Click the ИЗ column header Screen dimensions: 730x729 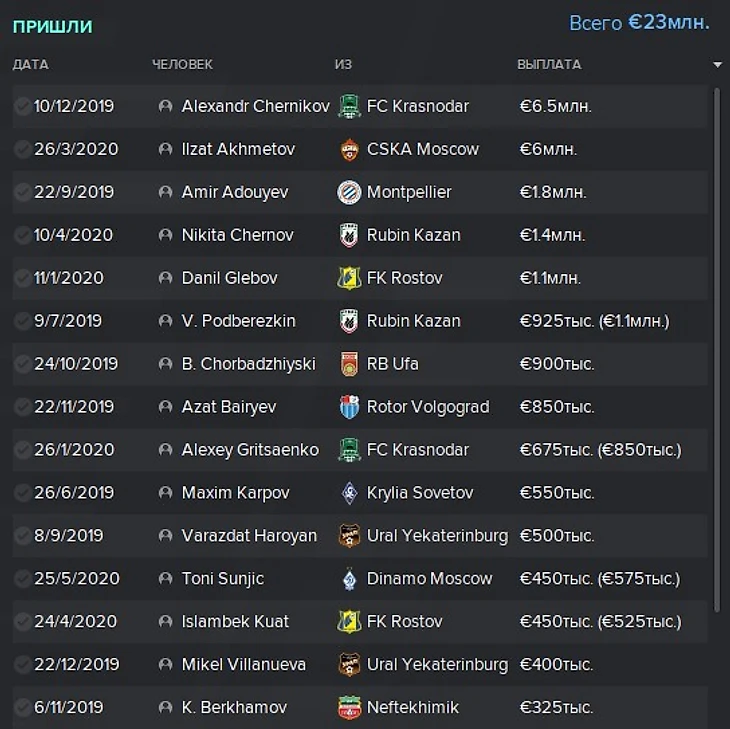pyautogui.click(x=343, y=65)
